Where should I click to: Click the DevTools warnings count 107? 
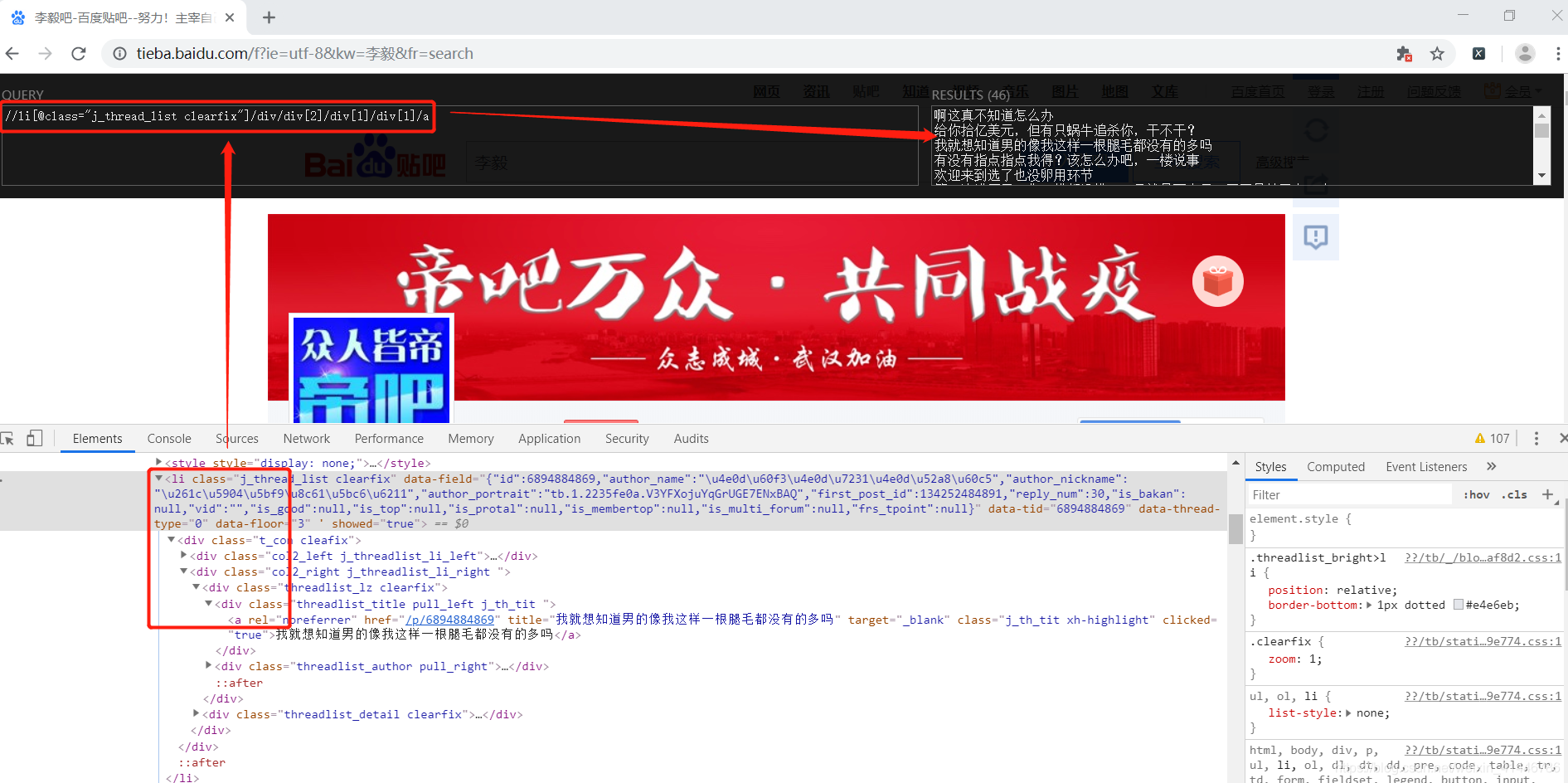pos(1492,439)
